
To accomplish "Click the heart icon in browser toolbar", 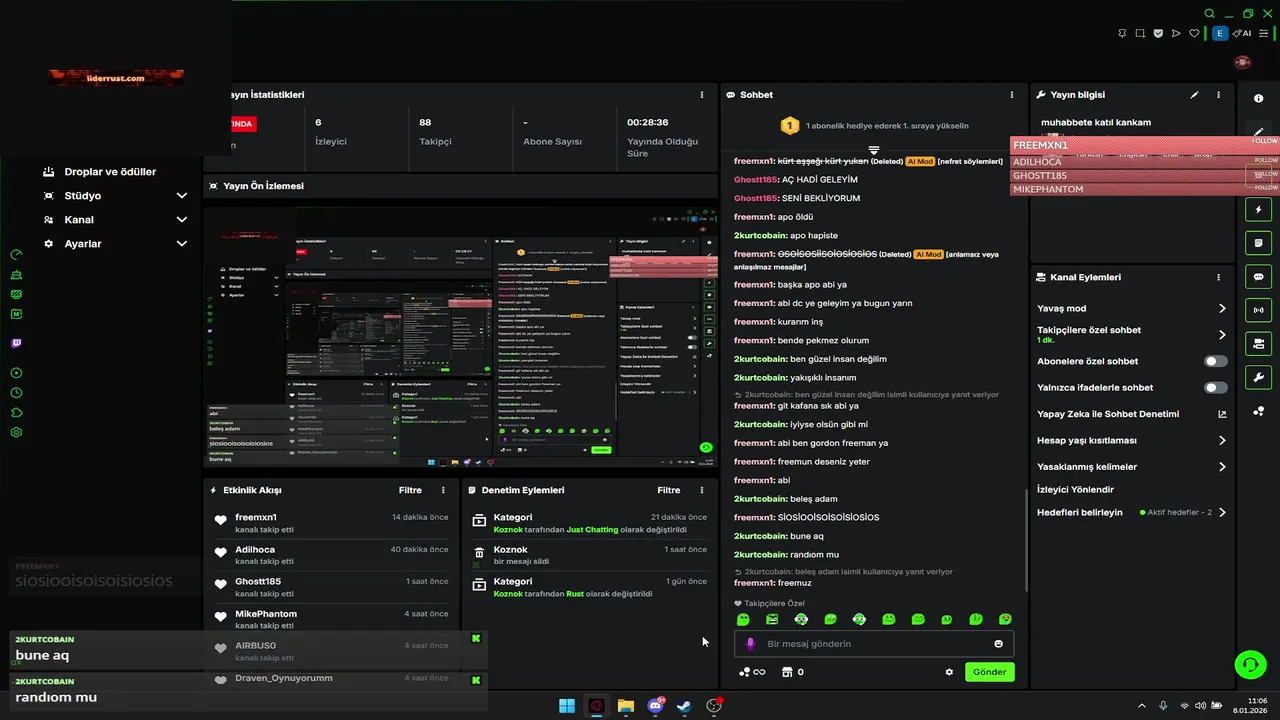I will coord(1194,33).
